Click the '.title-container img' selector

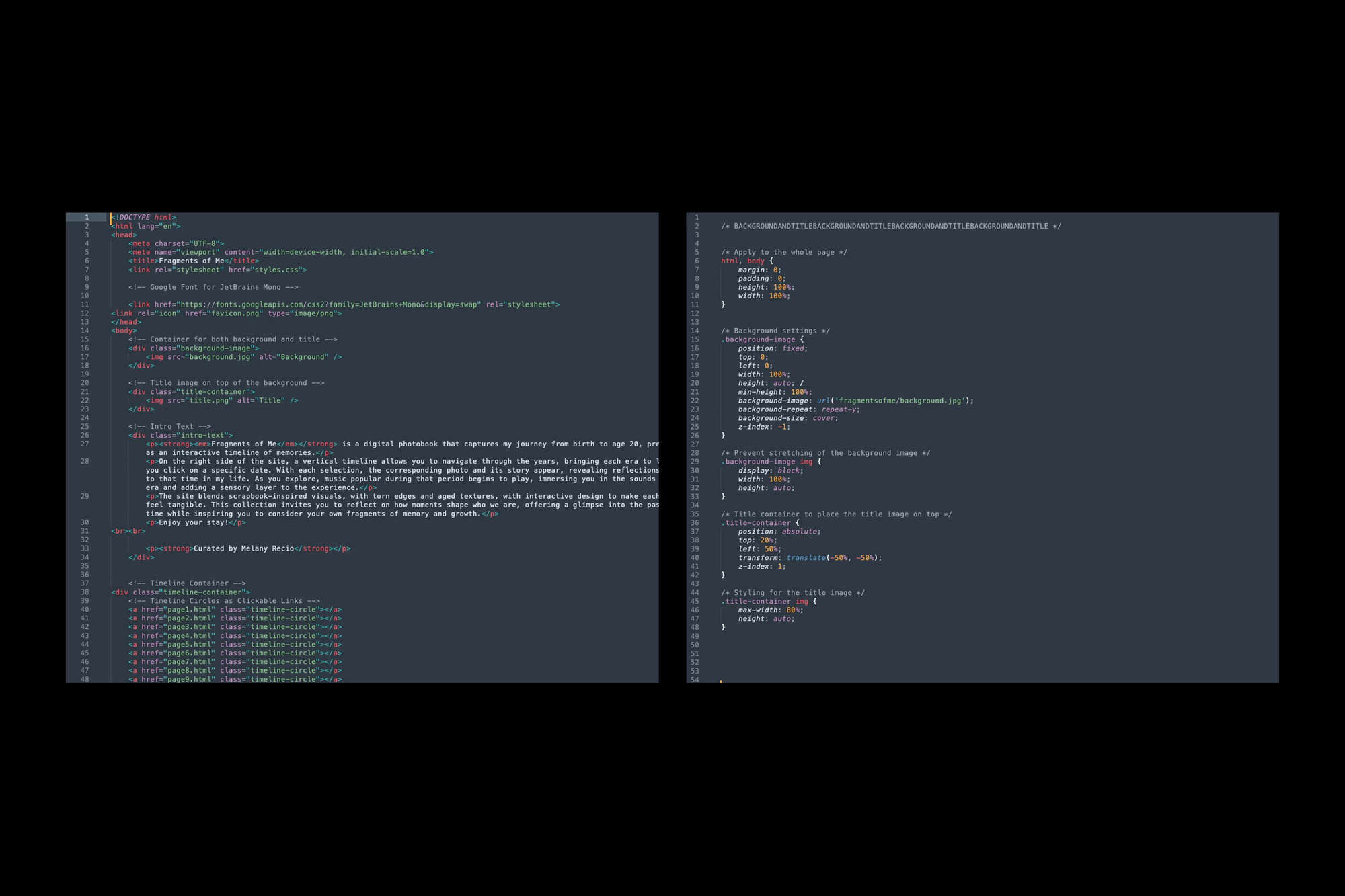(x=765, y=602)
